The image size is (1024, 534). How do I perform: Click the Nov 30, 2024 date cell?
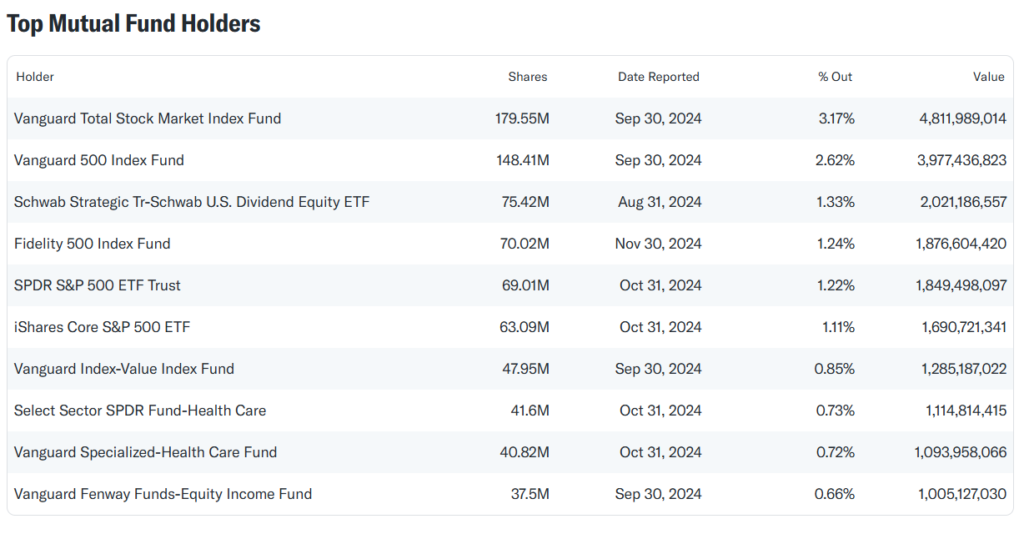(658, 244)
